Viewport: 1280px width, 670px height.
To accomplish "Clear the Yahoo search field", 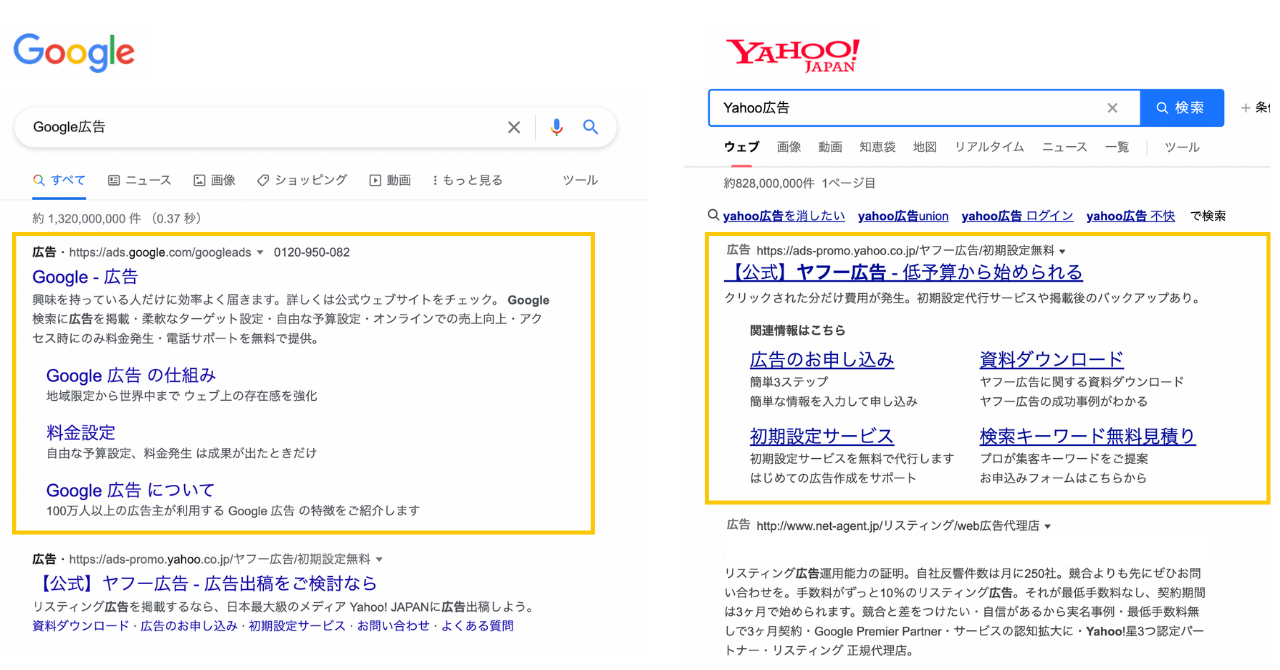I will click(1112, 108).
